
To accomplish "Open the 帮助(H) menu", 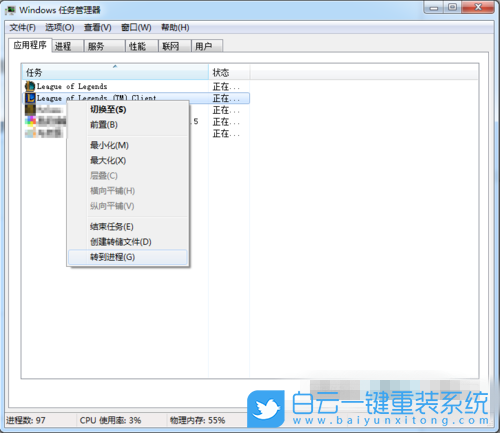I will (175, 27).
